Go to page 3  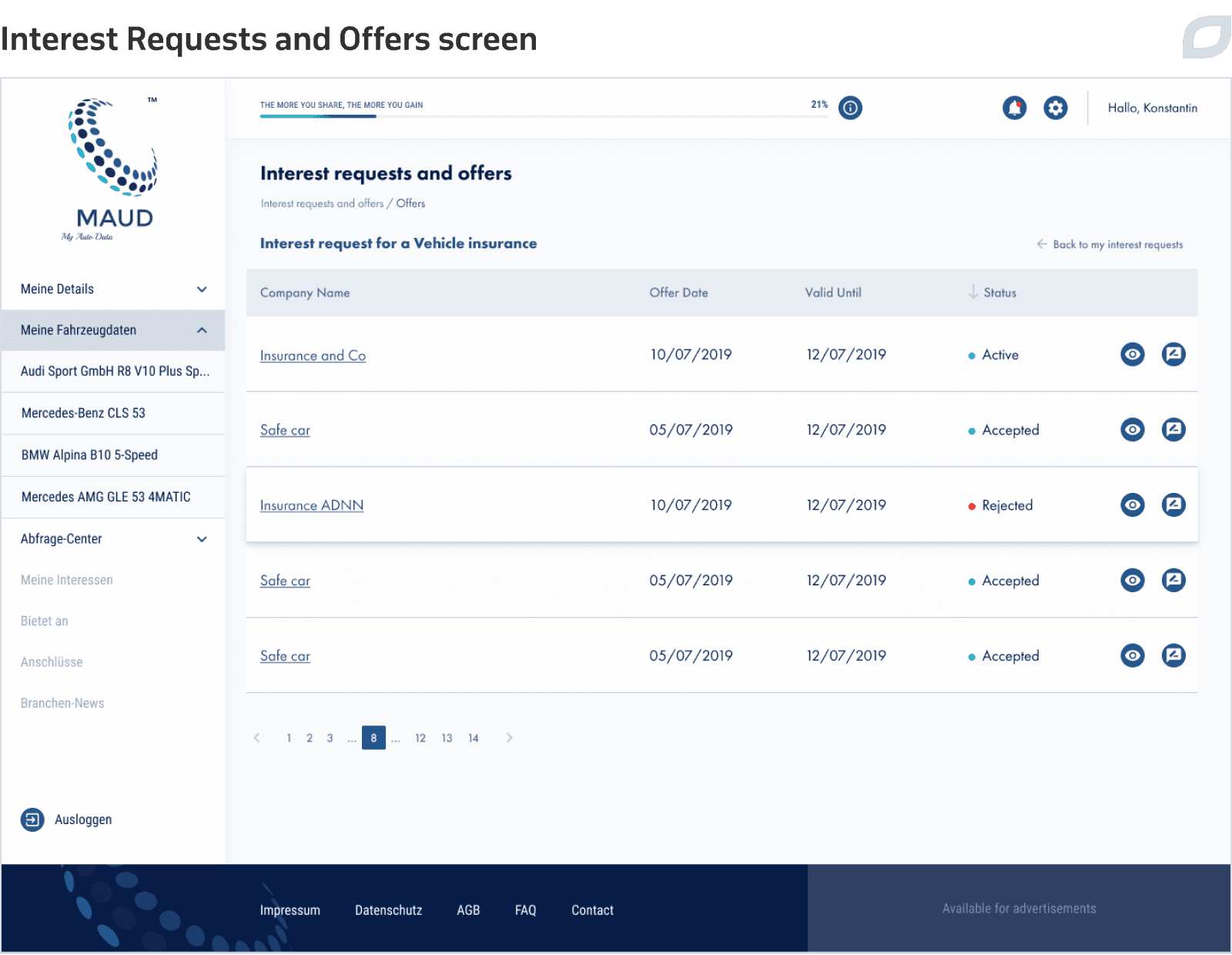coord(330,738)
